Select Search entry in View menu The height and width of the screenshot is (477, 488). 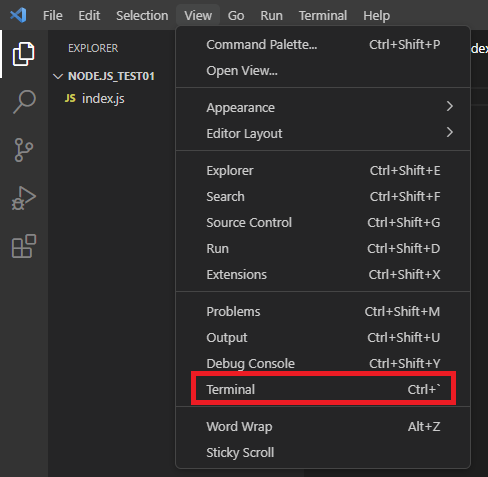(x=323, y=197)
